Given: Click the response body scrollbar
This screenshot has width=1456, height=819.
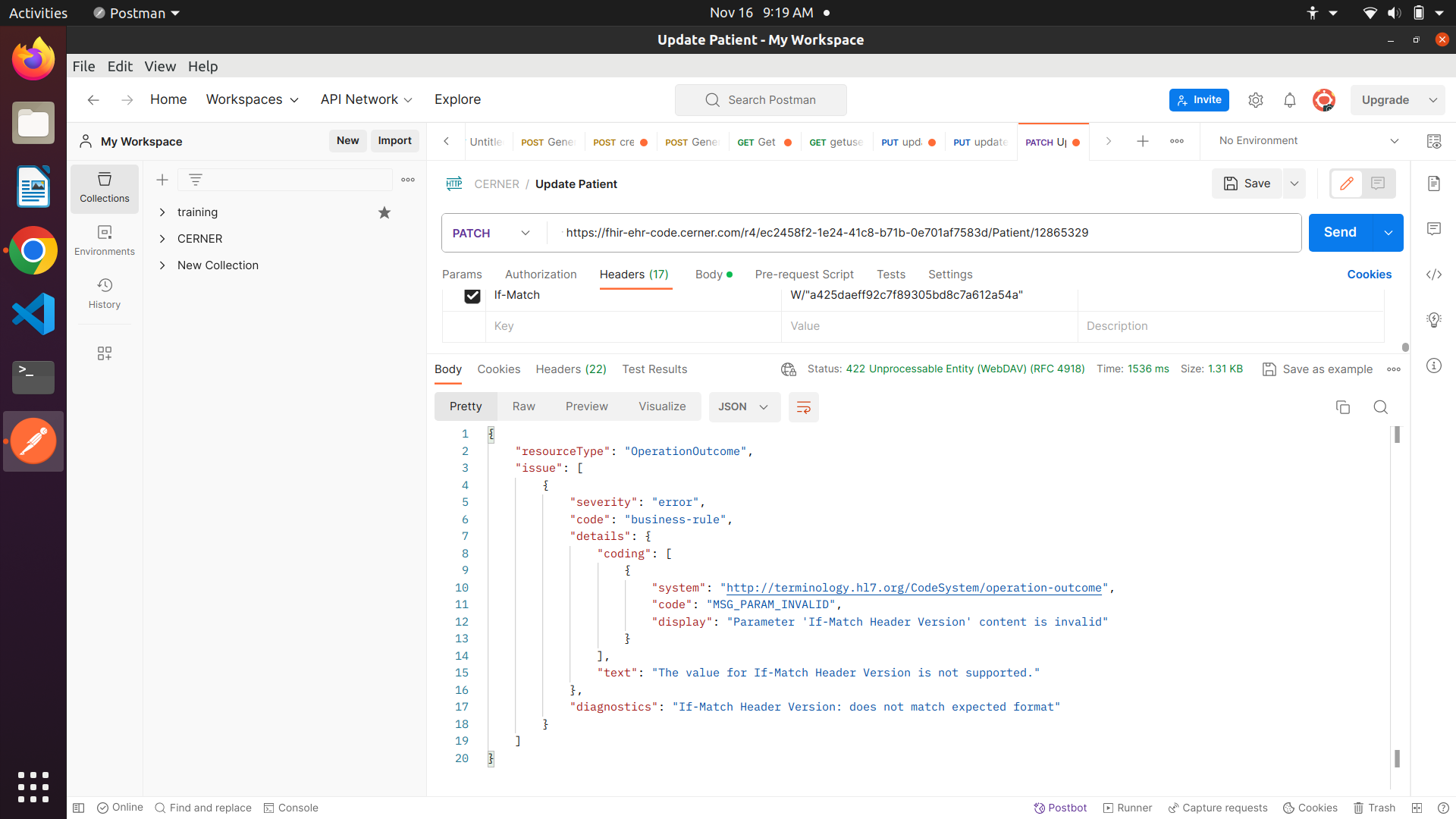Looking at the screenshot, I should [x=1397, y=435].
